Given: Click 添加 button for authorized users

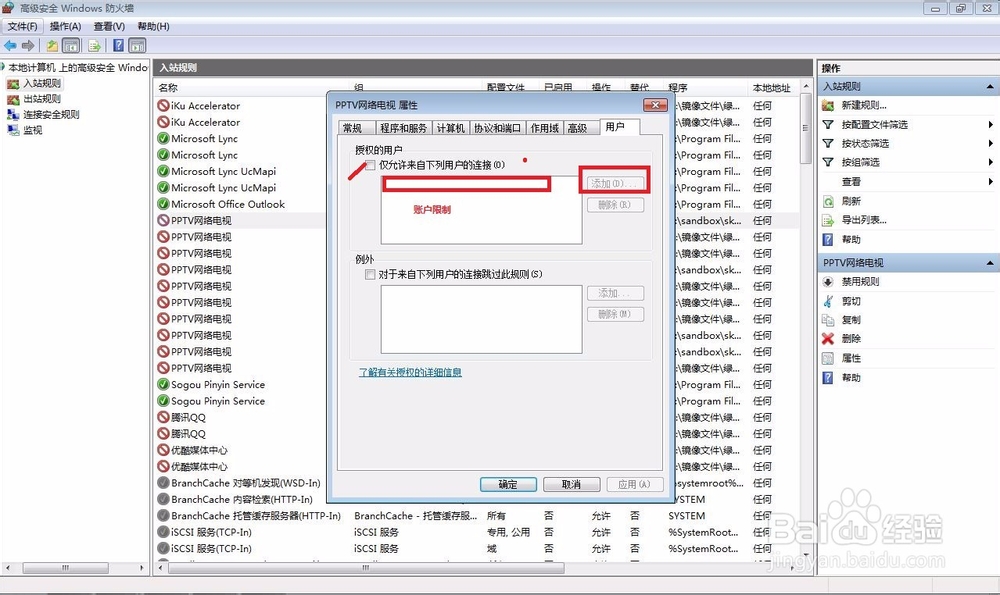Looking at the screenshot, I should tap(614, 184).
